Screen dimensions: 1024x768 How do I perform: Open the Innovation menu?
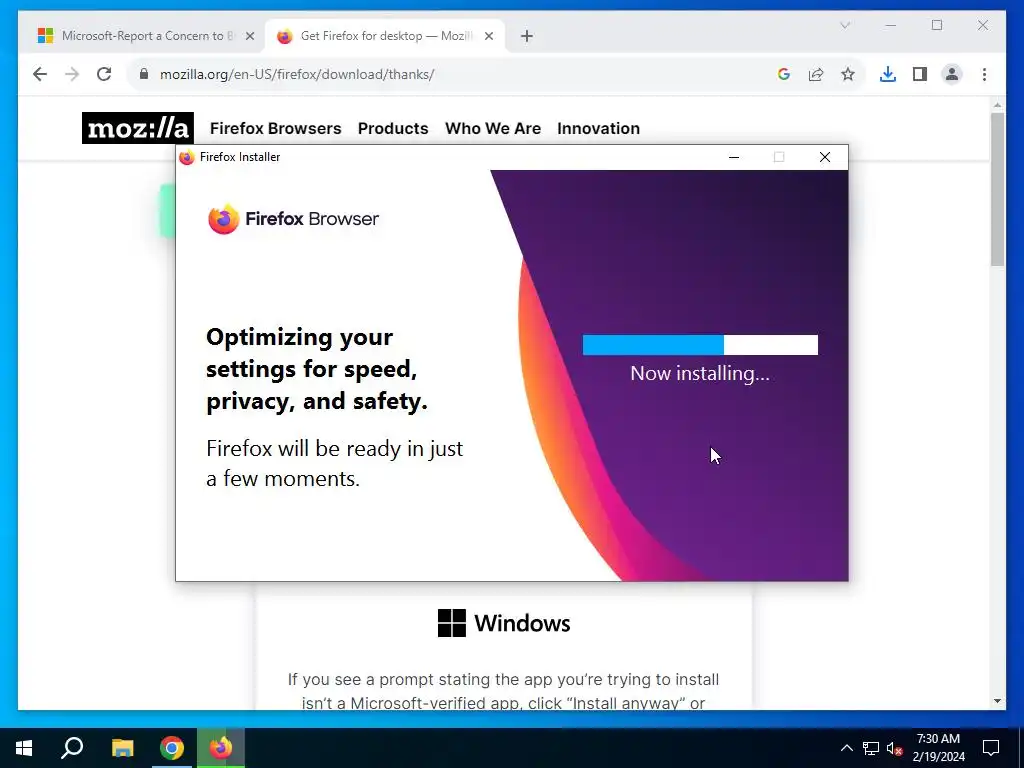(598, 129)
